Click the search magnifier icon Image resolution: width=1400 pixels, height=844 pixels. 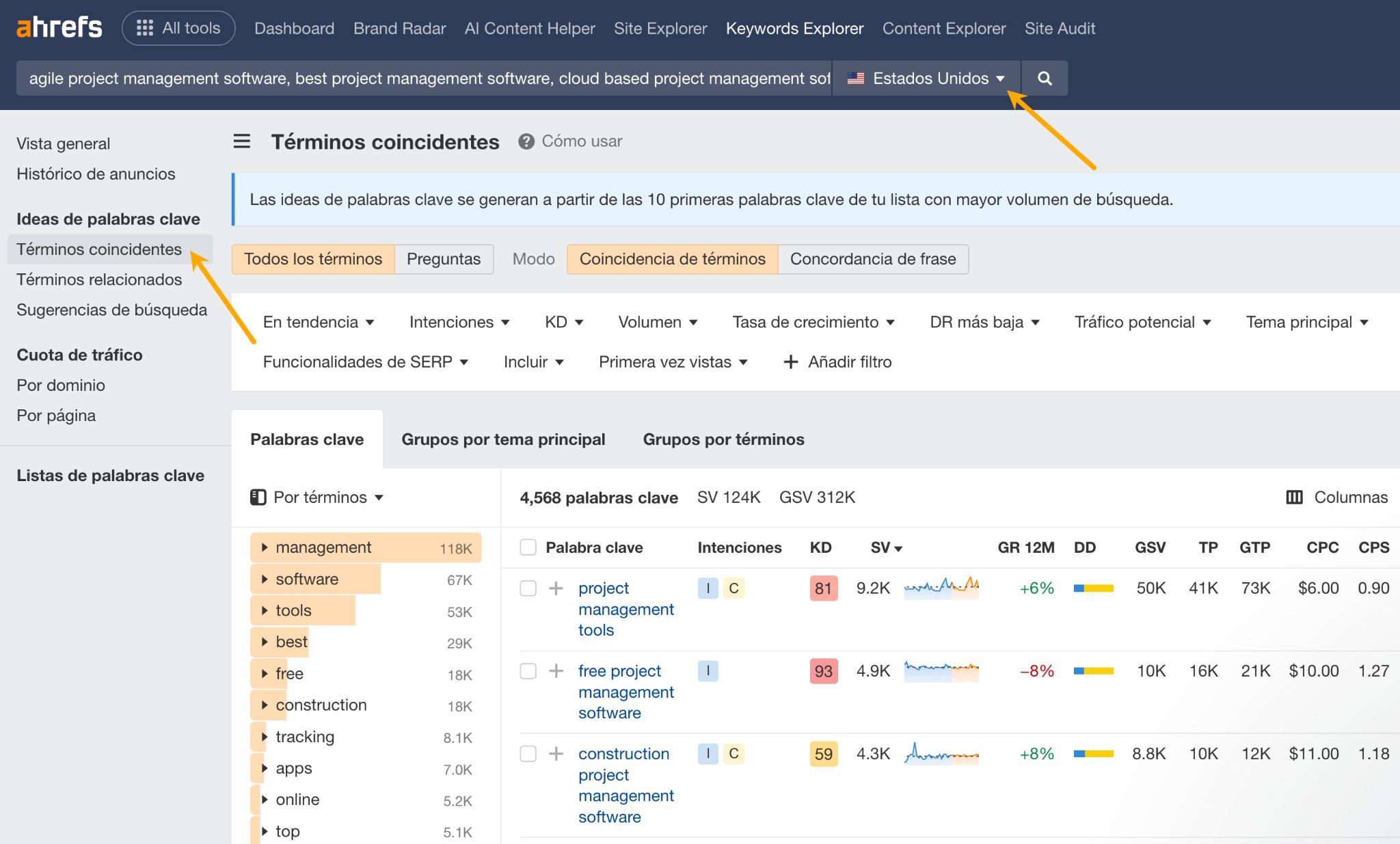coord(1044,77)
